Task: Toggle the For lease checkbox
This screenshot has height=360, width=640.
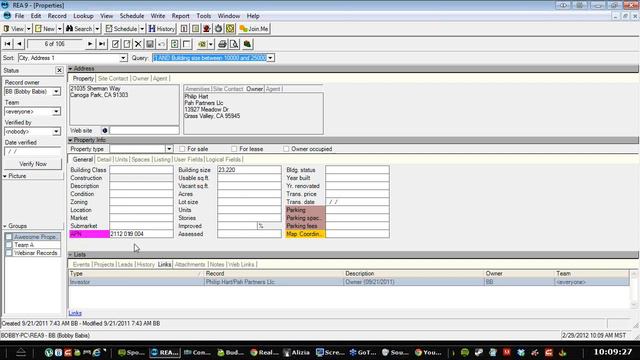Action: pos(234,149)
